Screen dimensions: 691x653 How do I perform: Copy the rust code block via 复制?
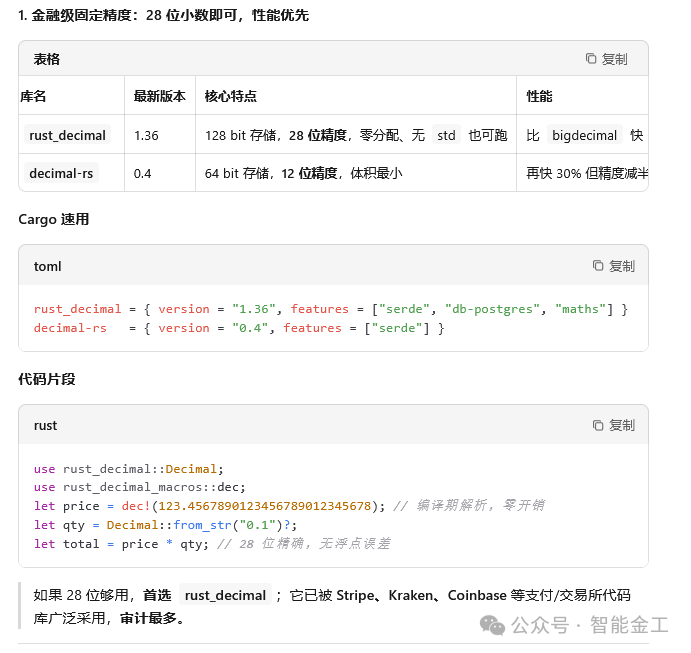point(613,425)
